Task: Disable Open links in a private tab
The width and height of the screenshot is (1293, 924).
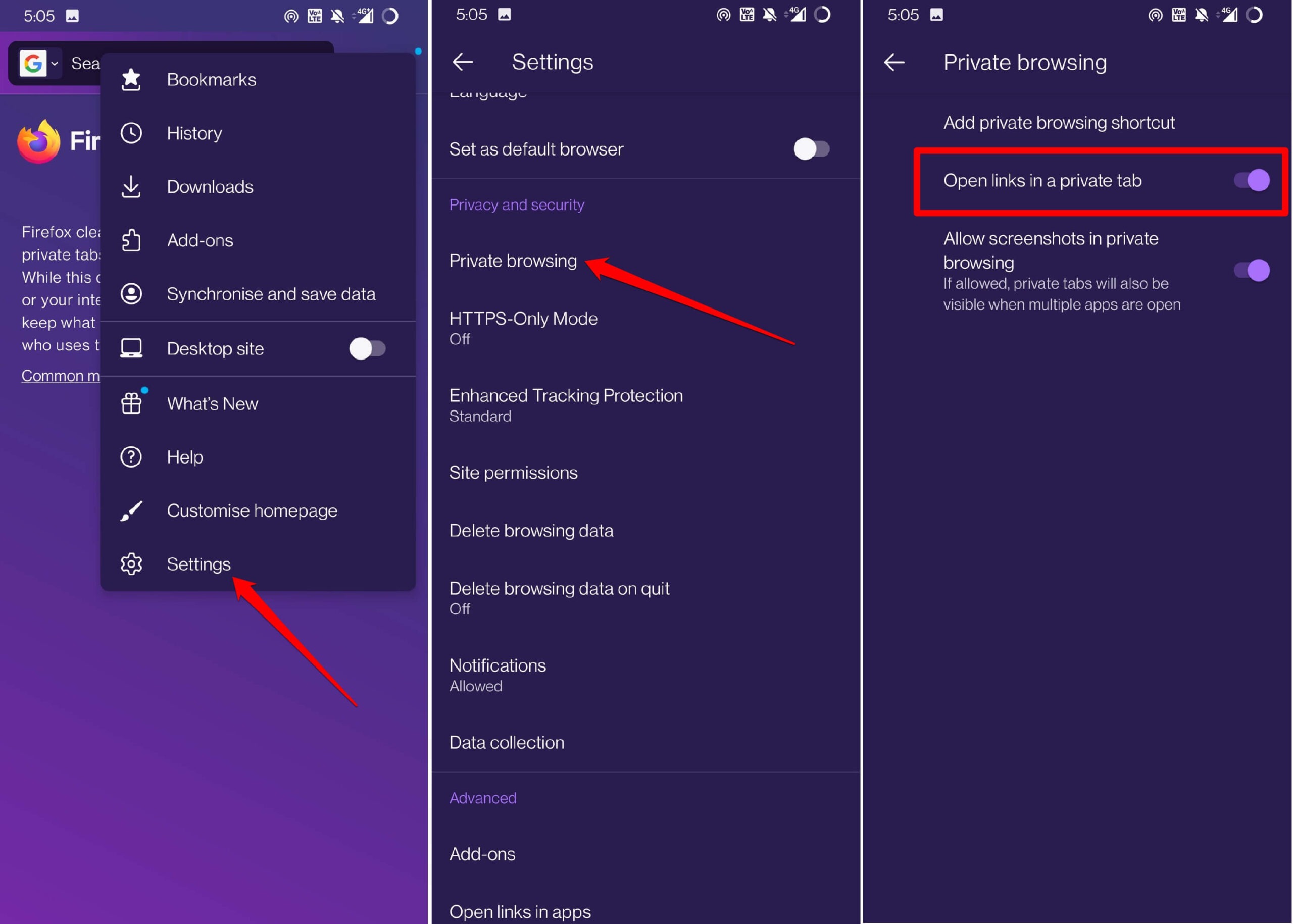Action: (x=1252, y=180)
